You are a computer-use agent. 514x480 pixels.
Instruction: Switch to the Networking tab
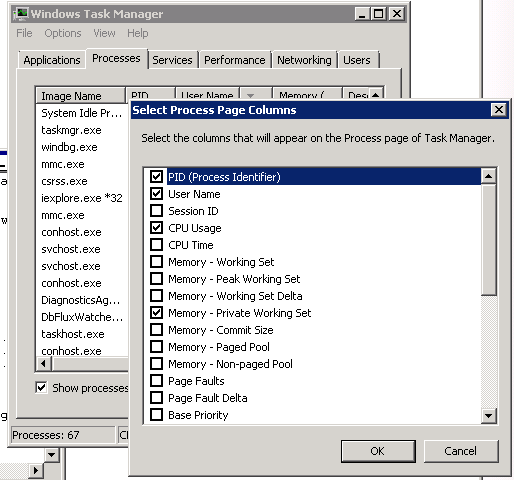[x=304, y=60]
